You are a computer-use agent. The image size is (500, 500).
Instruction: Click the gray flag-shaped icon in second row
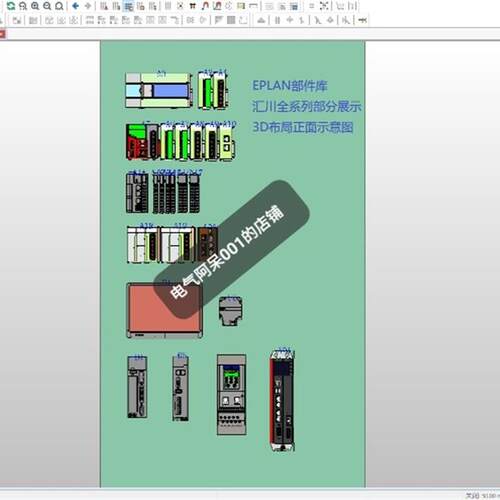coord(218,20)
